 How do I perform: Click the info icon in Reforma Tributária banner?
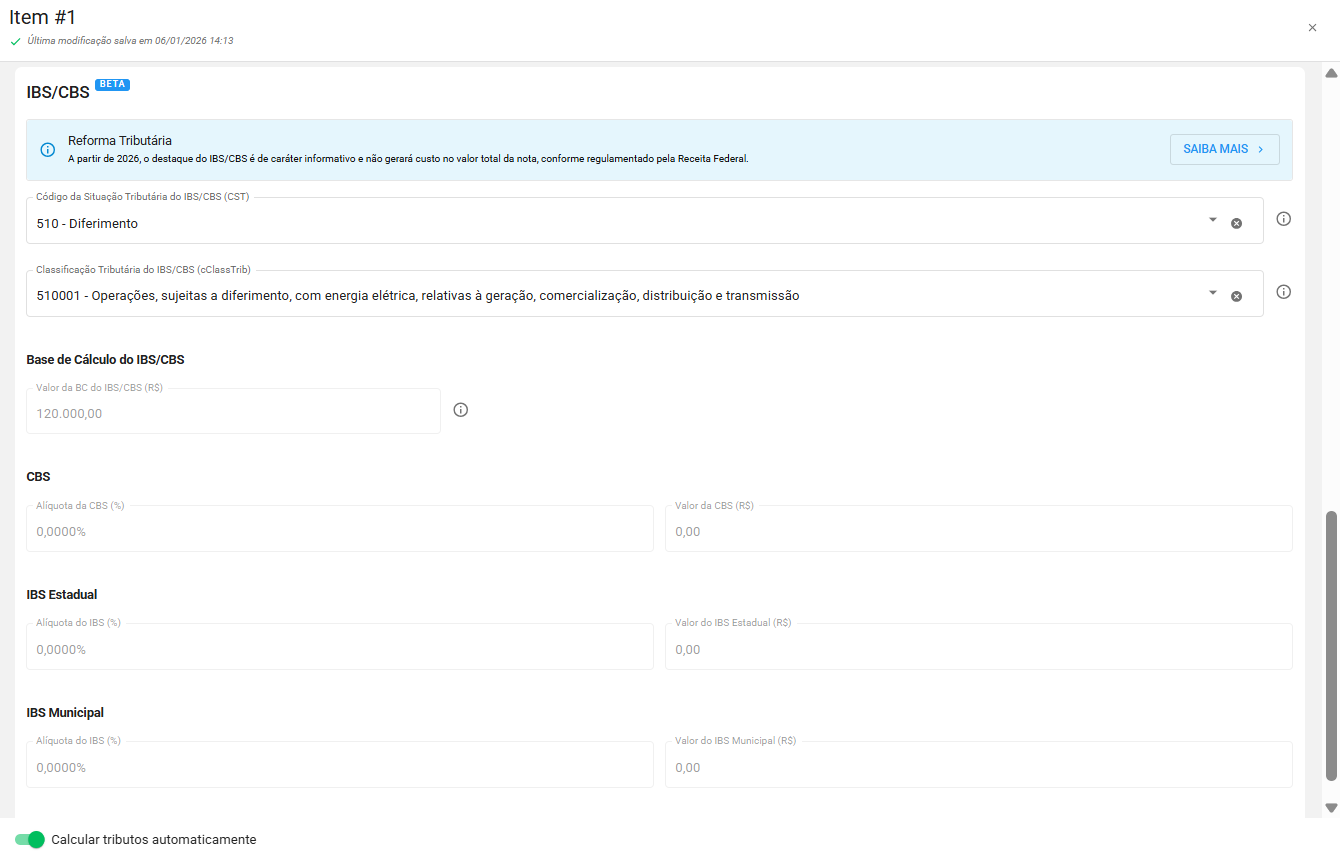point(48,150)
